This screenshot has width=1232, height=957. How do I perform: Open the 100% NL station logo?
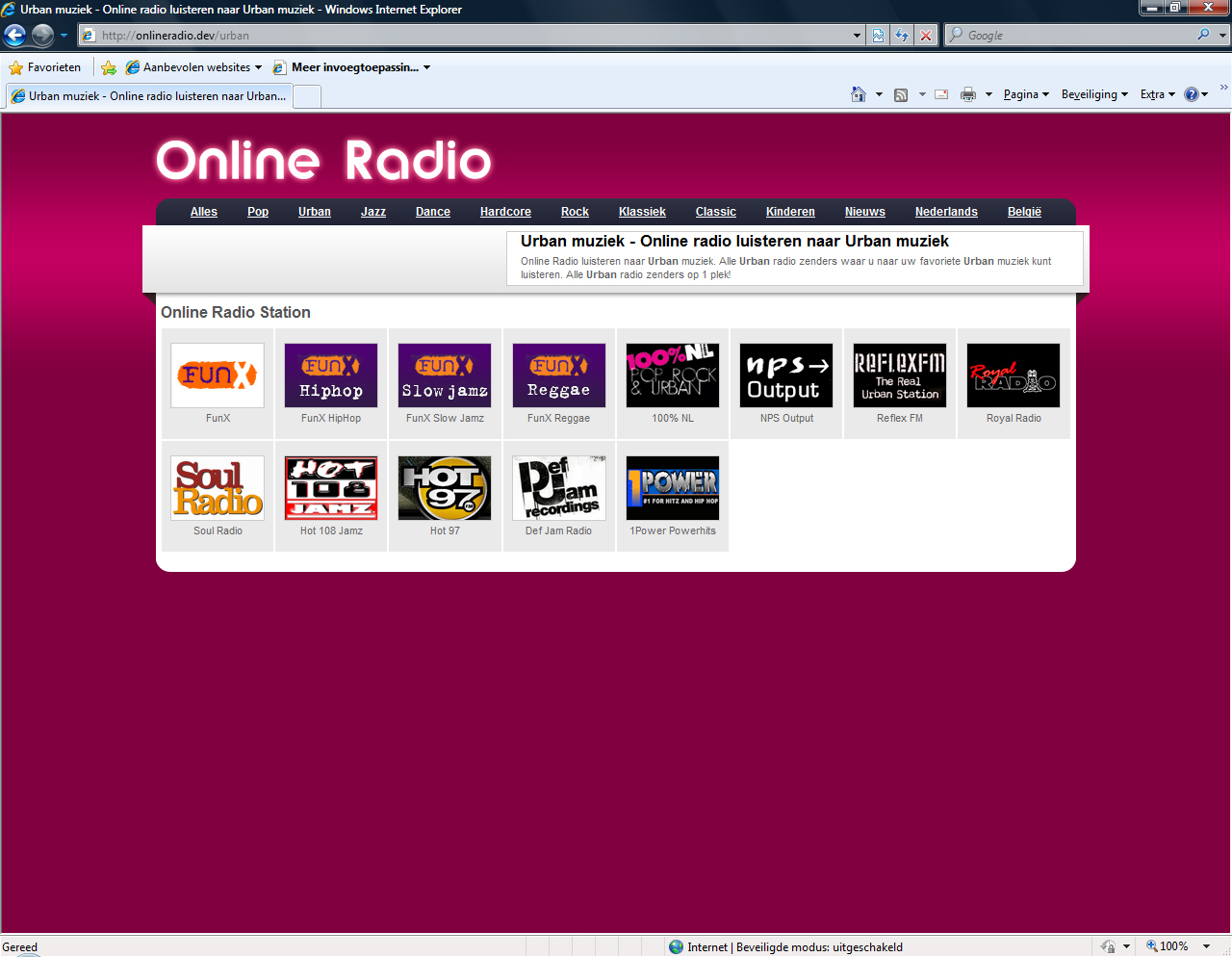[x=673, y=375]
